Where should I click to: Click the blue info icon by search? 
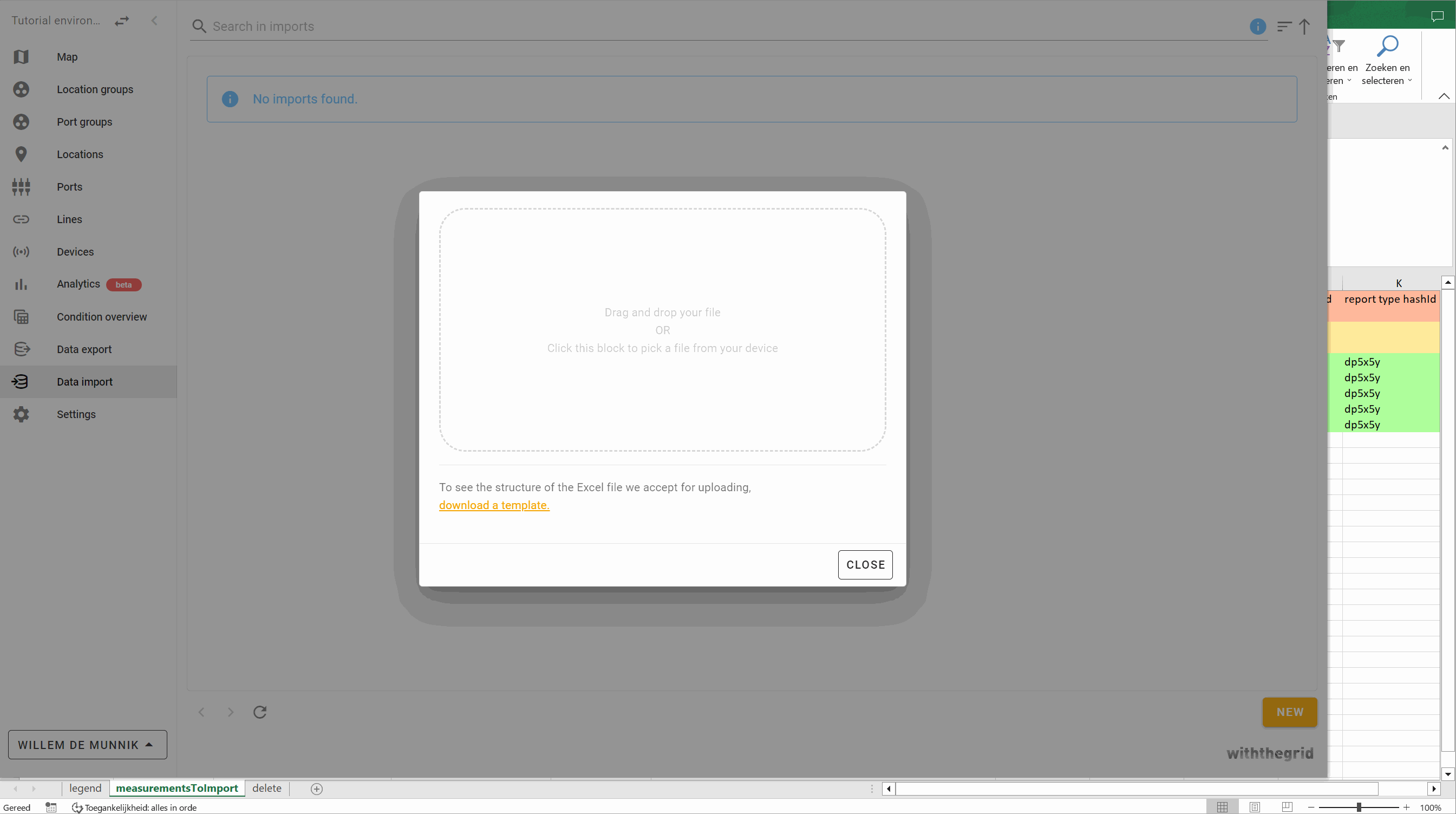tap(1258, 27)
